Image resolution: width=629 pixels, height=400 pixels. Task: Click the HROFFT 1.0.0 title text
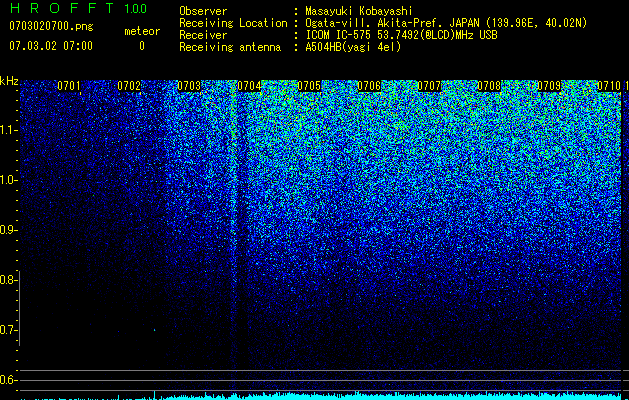click(78, 8)
